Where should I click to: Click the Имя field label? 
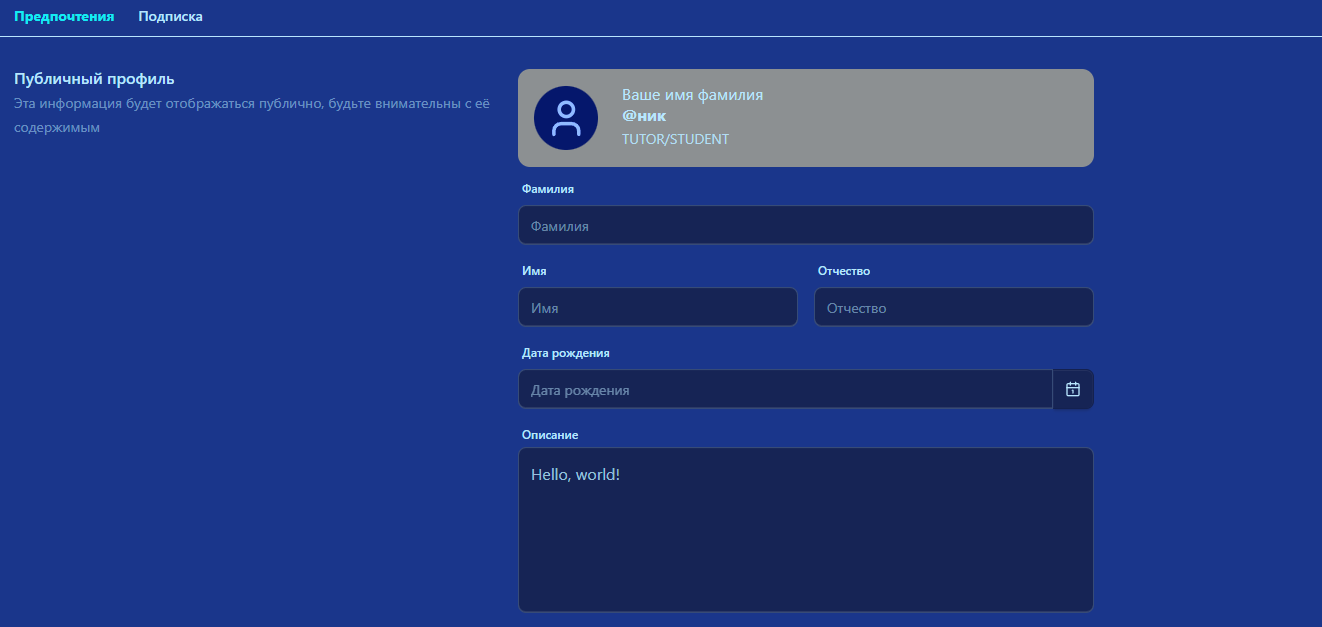tap(534, 270)
